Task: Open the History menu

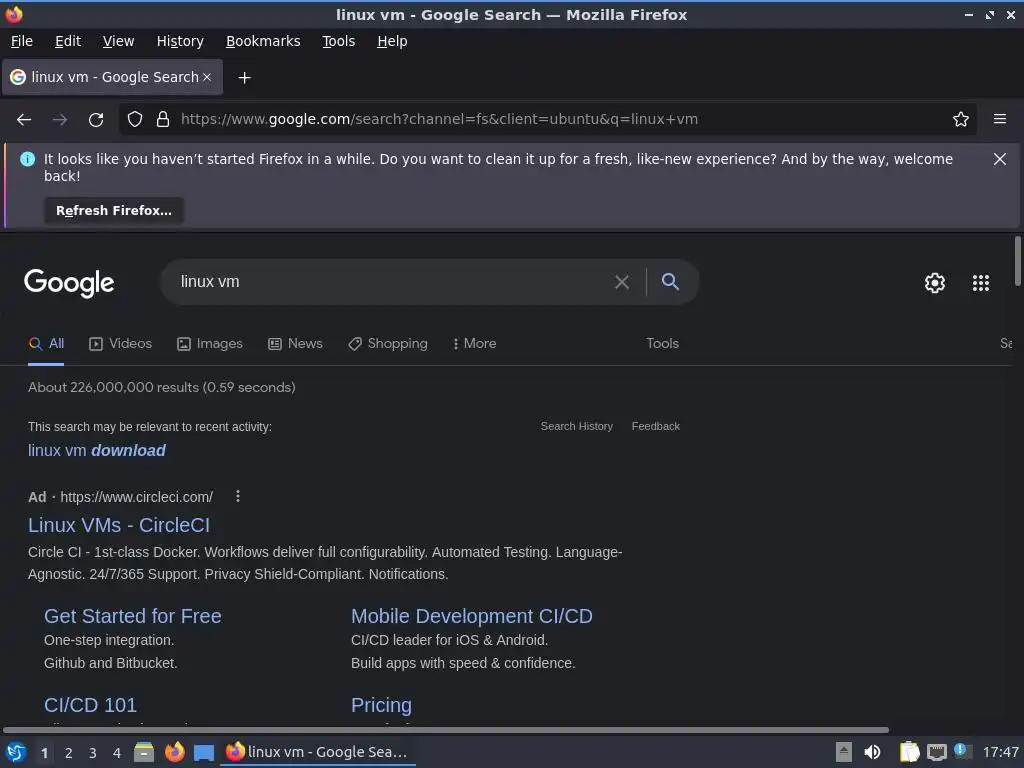Action: tap(180, 41)
